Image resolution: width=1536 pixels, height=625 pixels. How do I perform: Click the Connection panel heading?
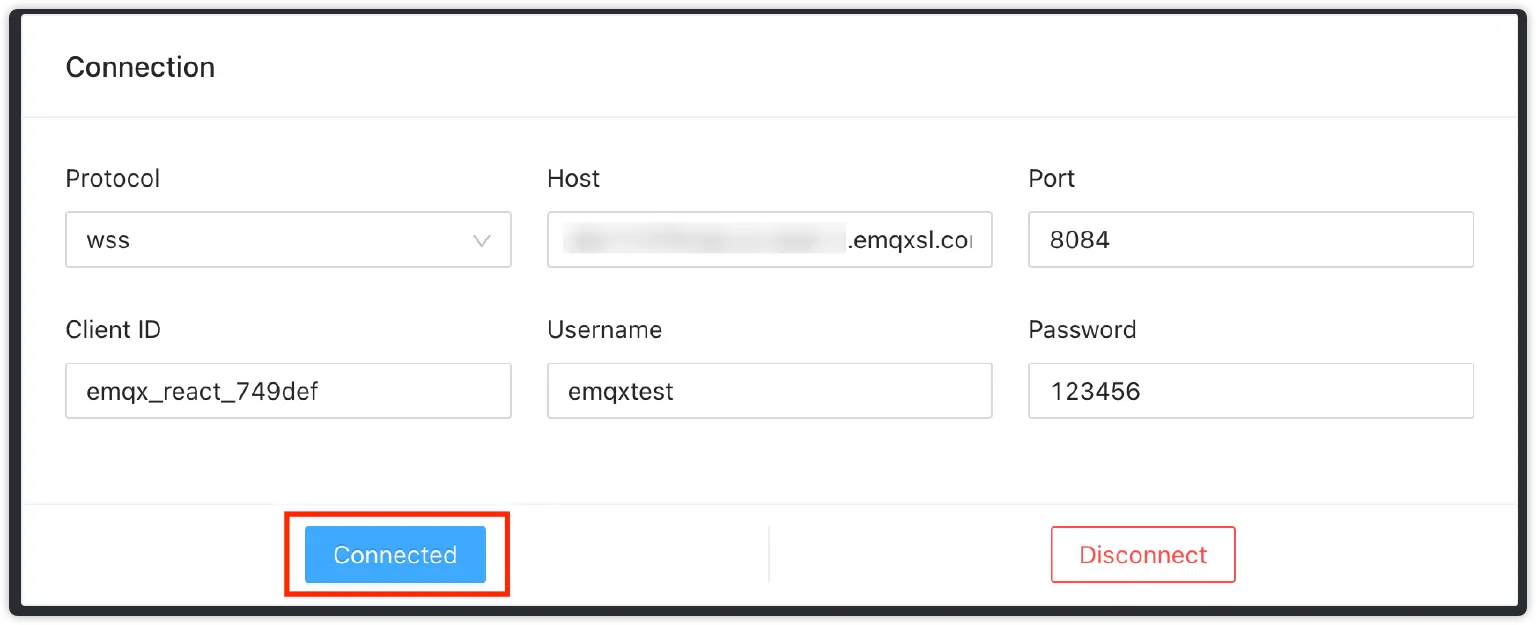click(x=140, y=68)
